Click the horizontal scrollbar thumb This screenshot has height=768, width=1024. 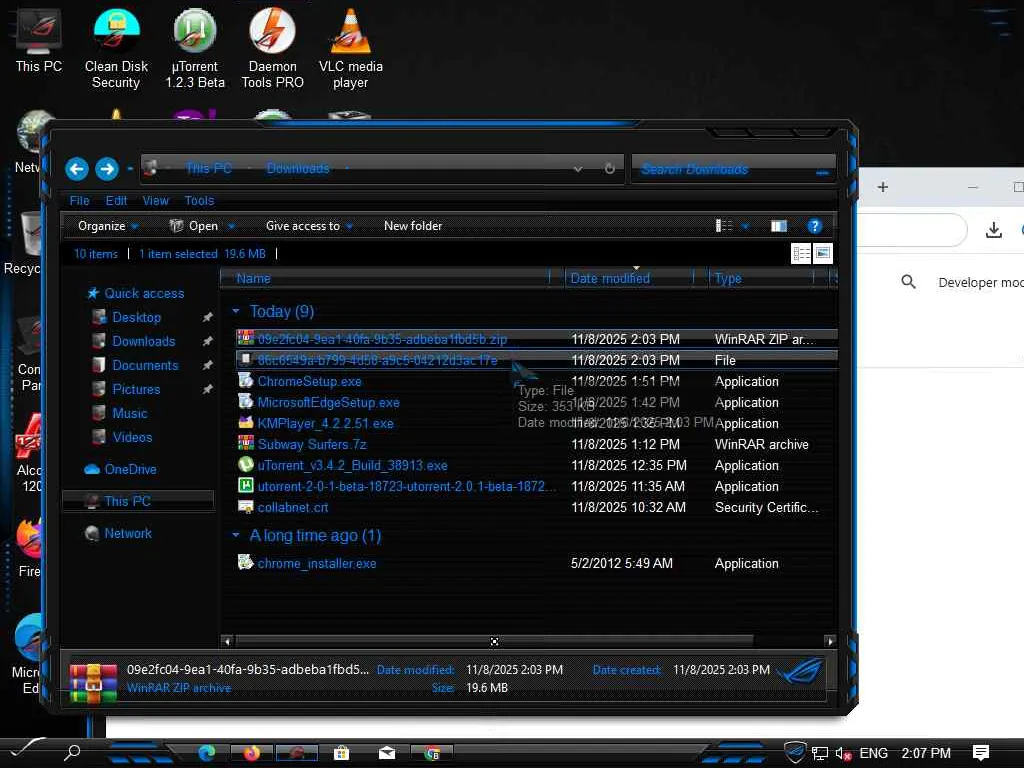494,641
